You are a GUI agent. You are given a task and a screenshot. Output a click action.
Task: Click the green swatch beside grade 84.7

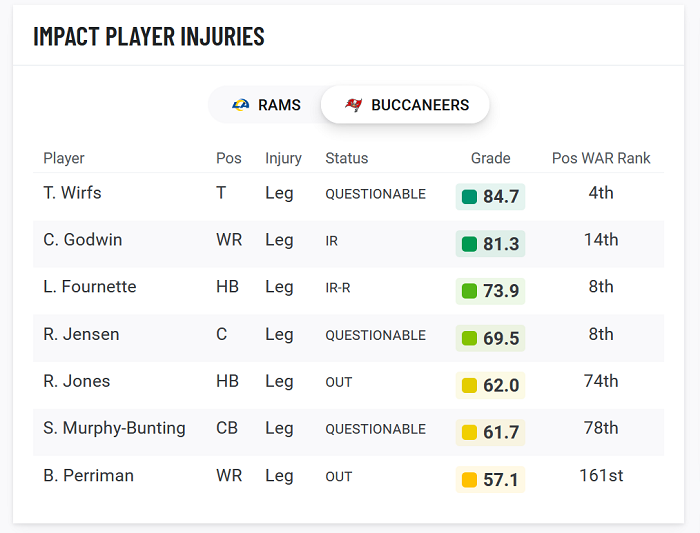[469, 197]
